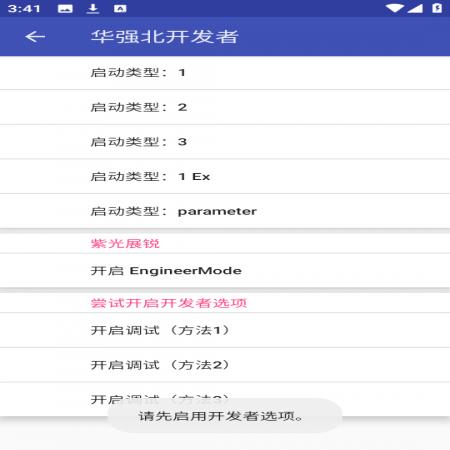Select '启动类型: parameter' entry
Image resolution: width=450 pixels, height=450 pixels.
(225, 211)
